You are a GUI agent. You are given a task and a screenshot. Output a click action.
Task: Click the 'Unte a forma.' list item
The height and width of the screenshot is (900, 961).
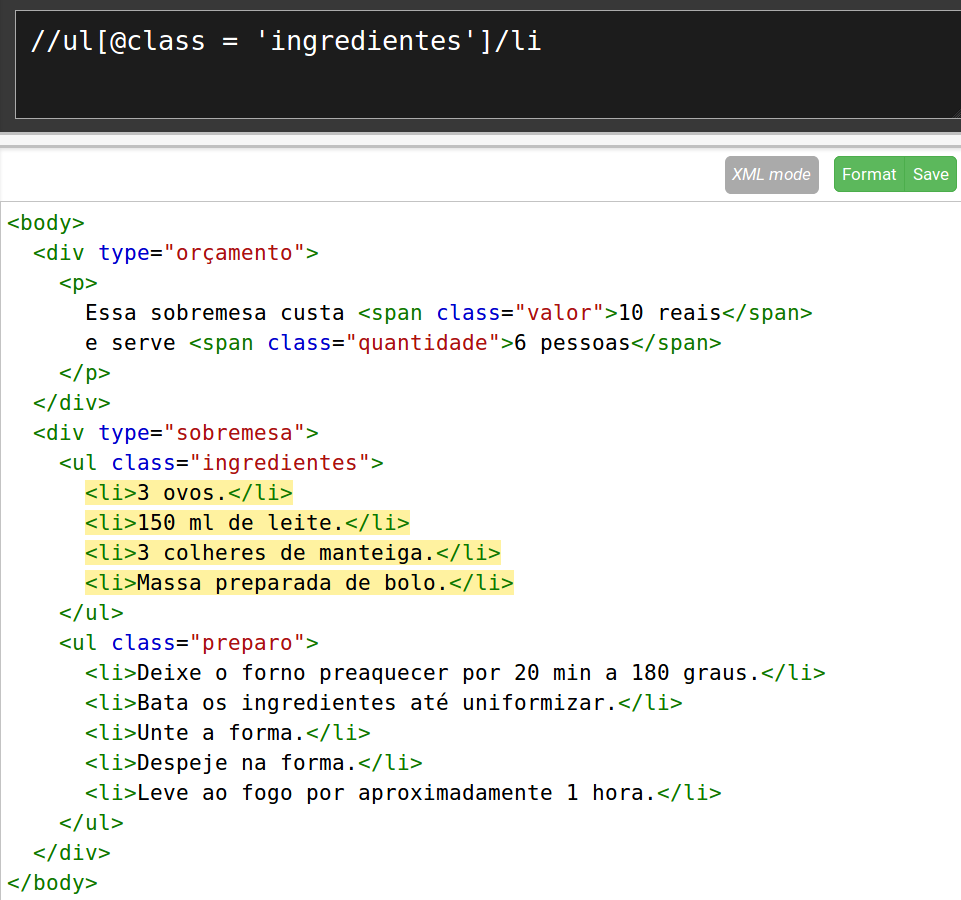tap(227, 733)
